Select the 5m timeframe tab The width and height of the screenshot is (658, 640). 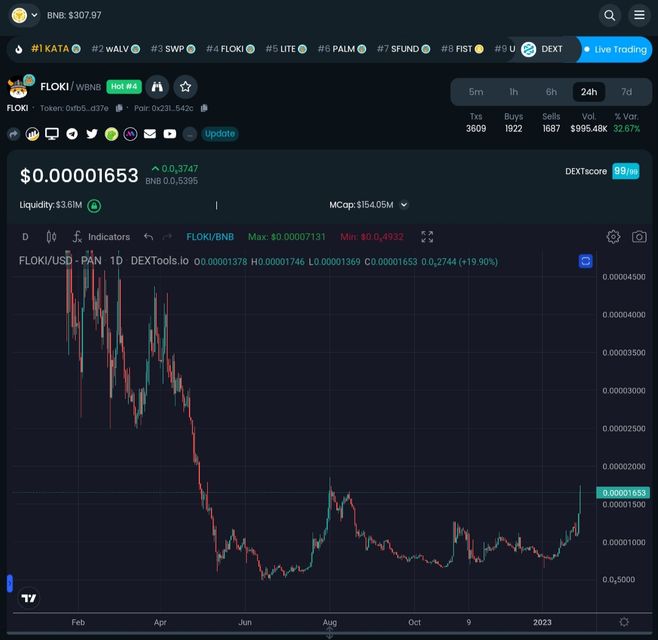476,92
